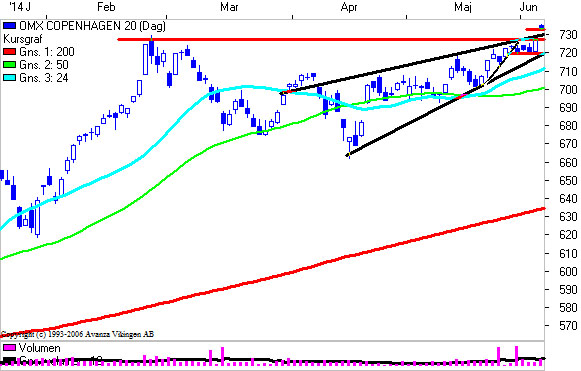Click the 680 price axis value
The width and height of the screenshot is (581, 371).
point(568,126)
